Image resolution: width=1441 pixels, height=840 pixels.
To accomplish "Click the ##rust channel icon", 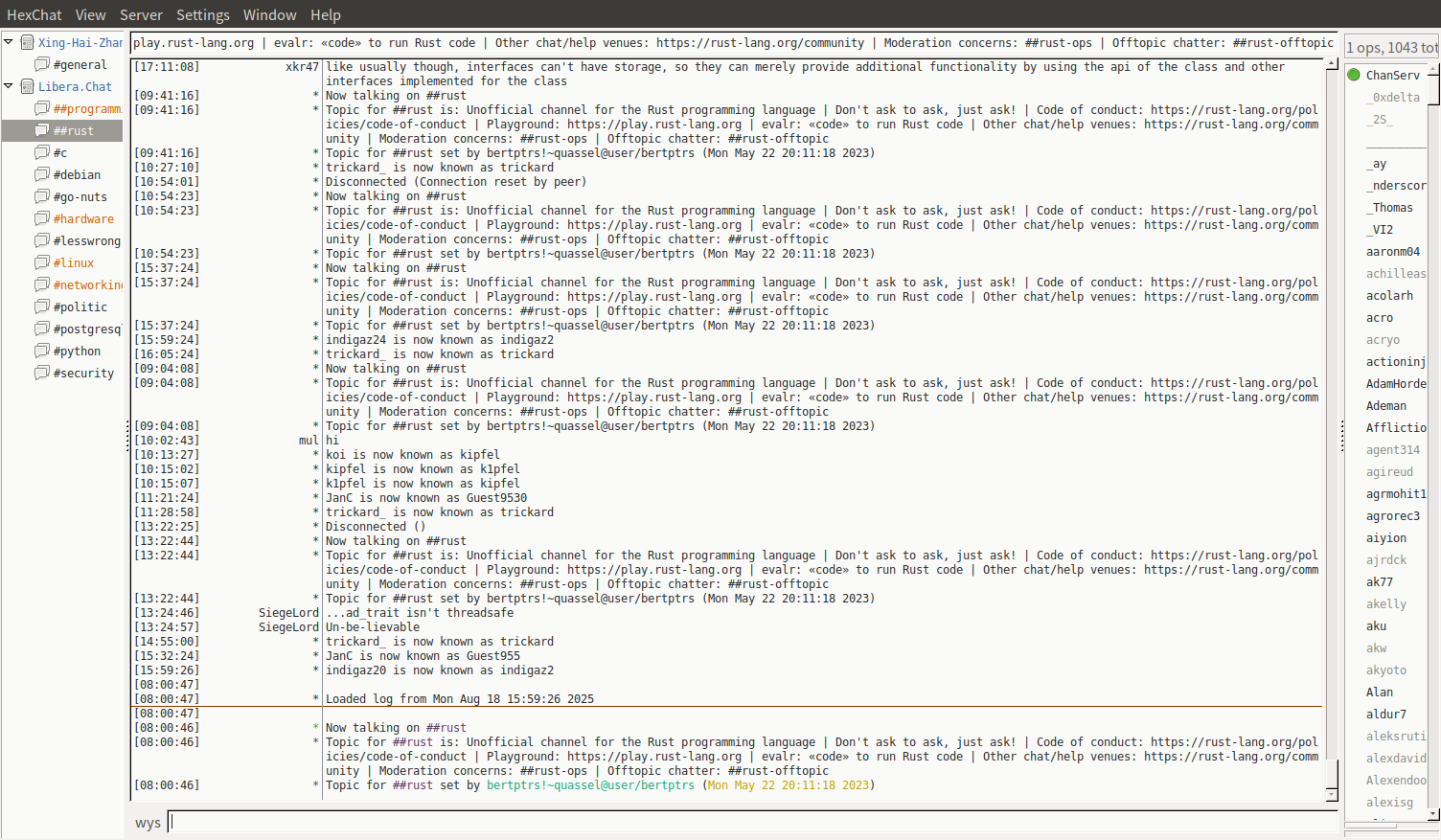I will pos(42,130).
